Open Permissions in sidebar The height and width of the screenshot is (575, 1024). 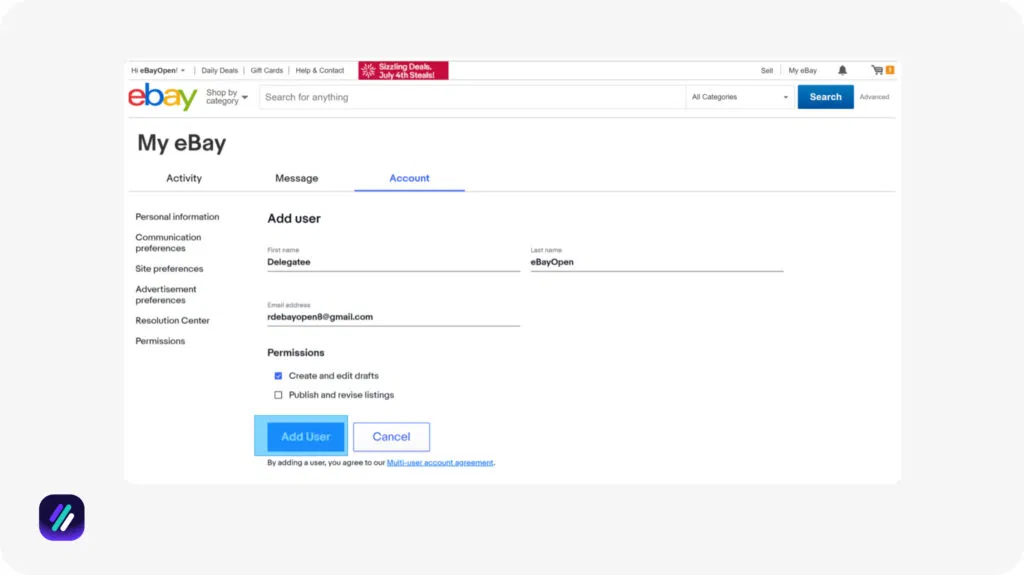160,341
